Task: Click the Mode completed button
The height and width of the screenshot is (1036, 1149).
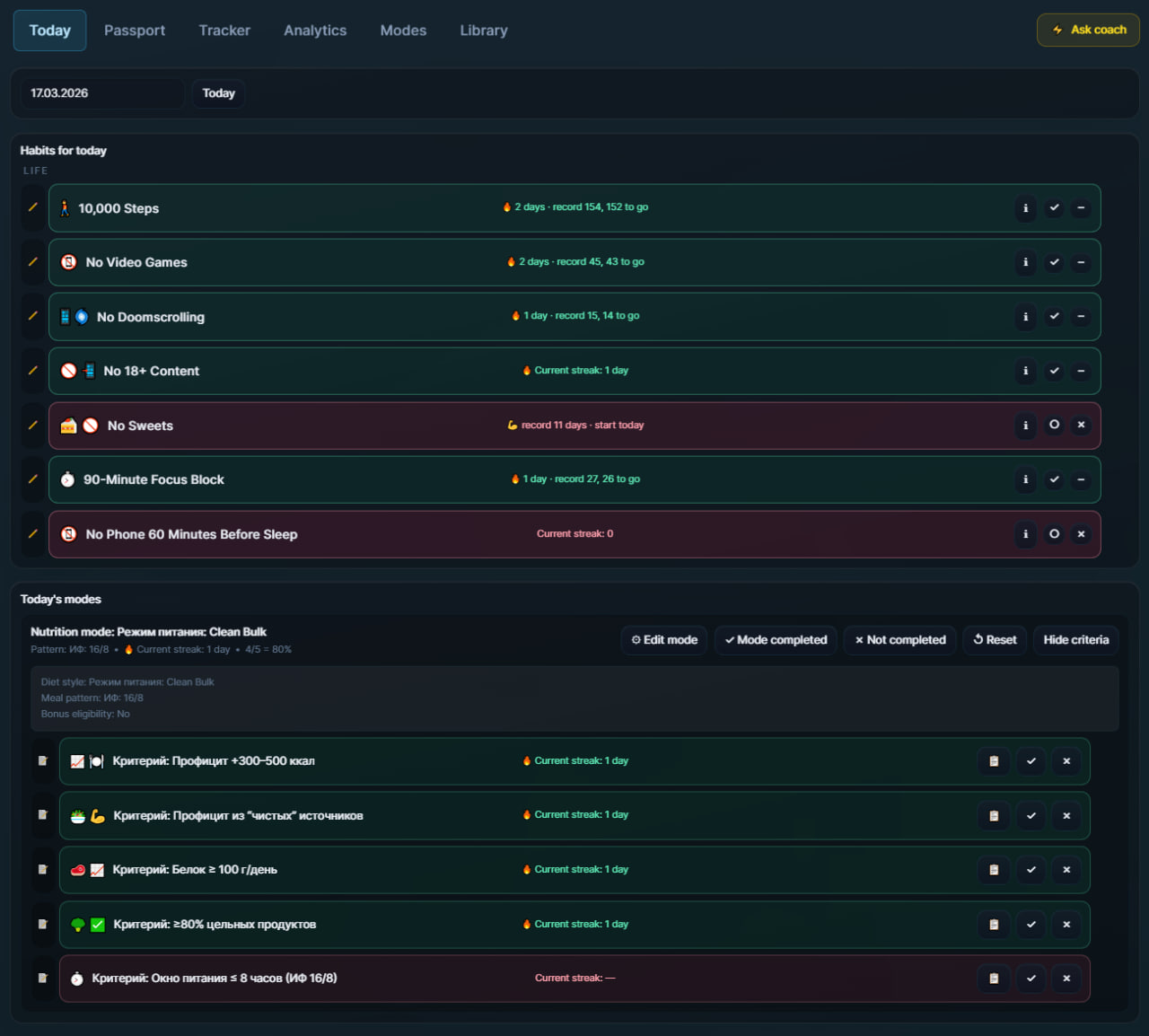Action: pyautogui.click(x=776, y=640)
